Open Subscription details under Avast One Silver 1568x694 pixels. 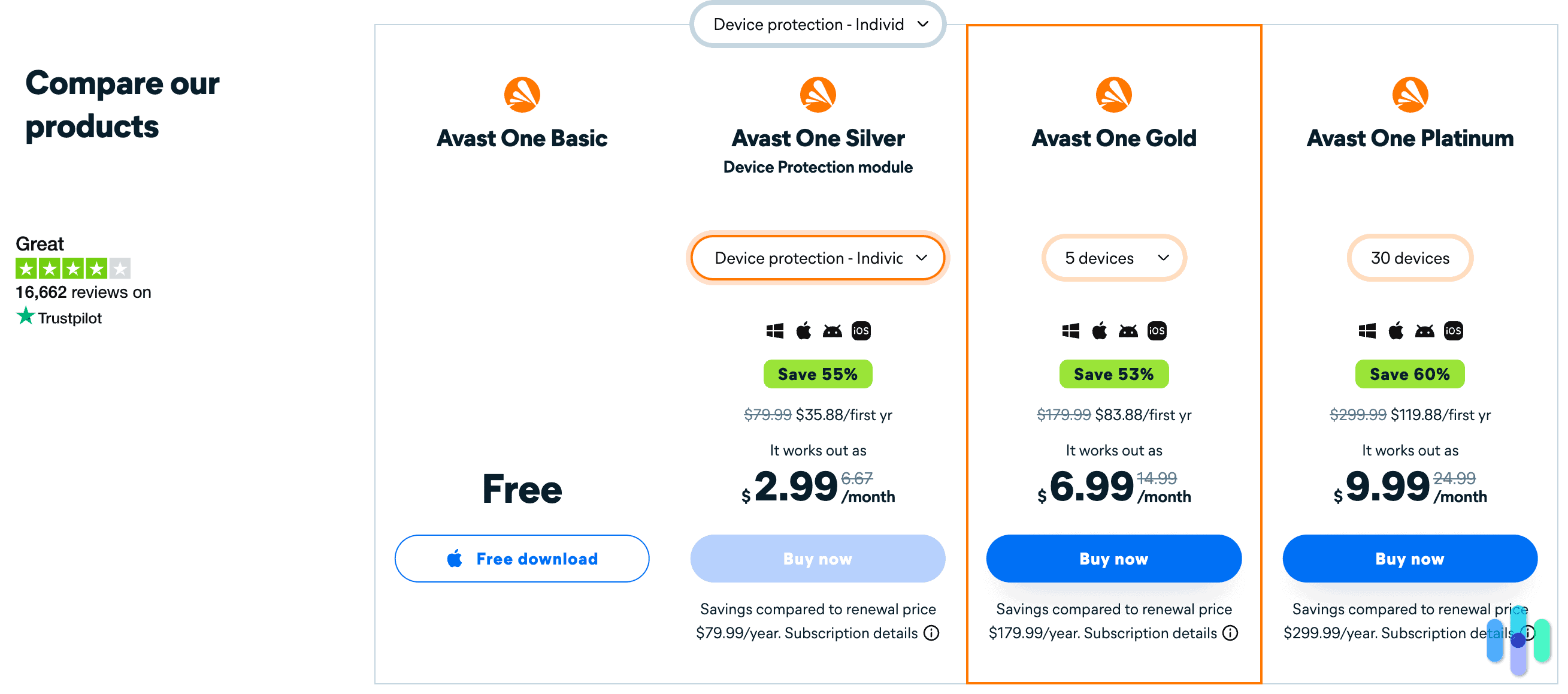[852, 633]
